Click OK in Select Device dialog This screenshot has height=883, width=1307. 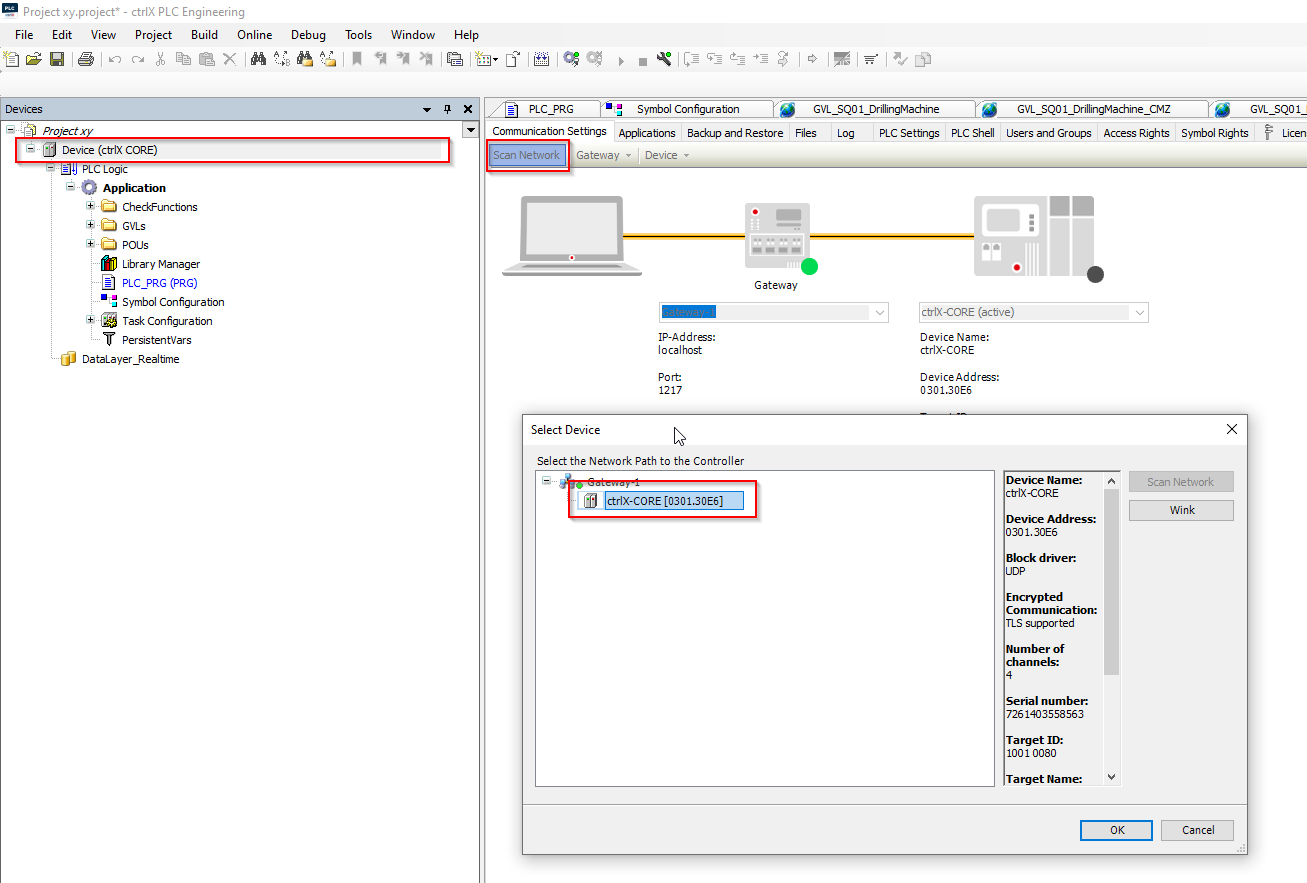click(x=1117, y=830)
